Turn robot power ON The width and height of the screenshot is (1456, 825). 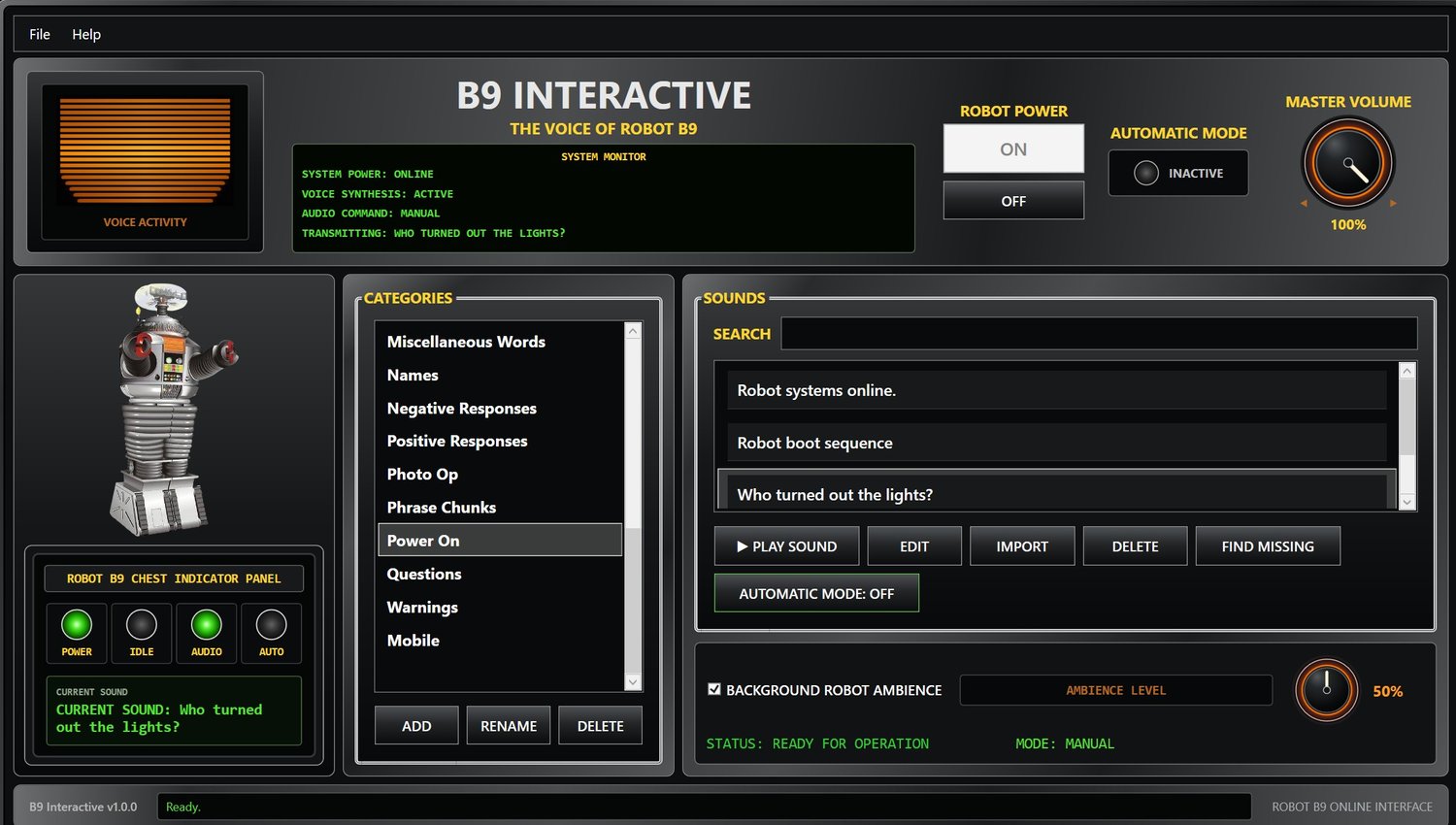(x=1013, y=148)
